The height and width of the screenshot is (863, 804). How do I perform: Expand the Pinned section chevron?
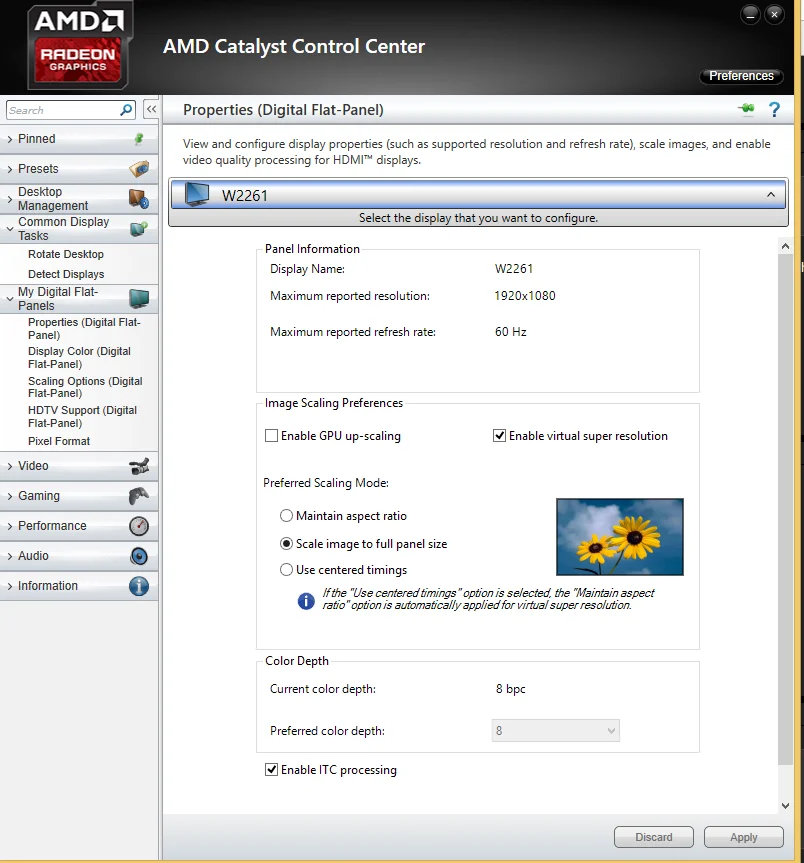[x=10, y=139]
